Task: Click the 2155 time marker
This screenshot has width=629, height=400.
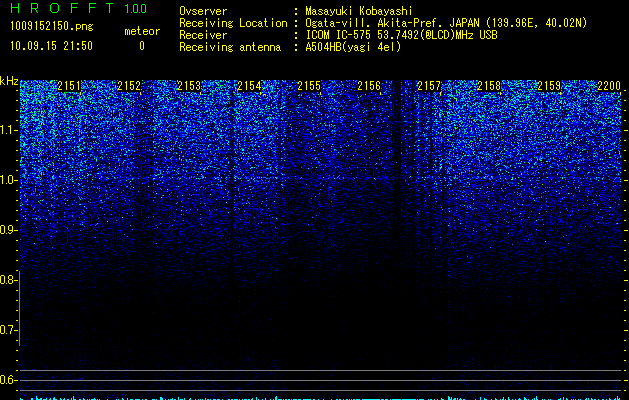Action: point(309,86)
